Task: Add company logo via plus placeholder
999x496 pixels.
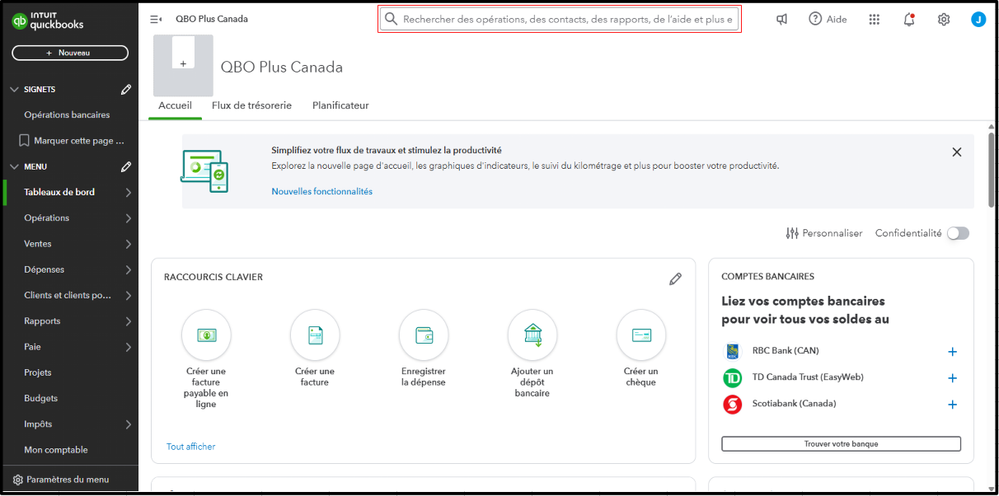Action: (183, 64)
